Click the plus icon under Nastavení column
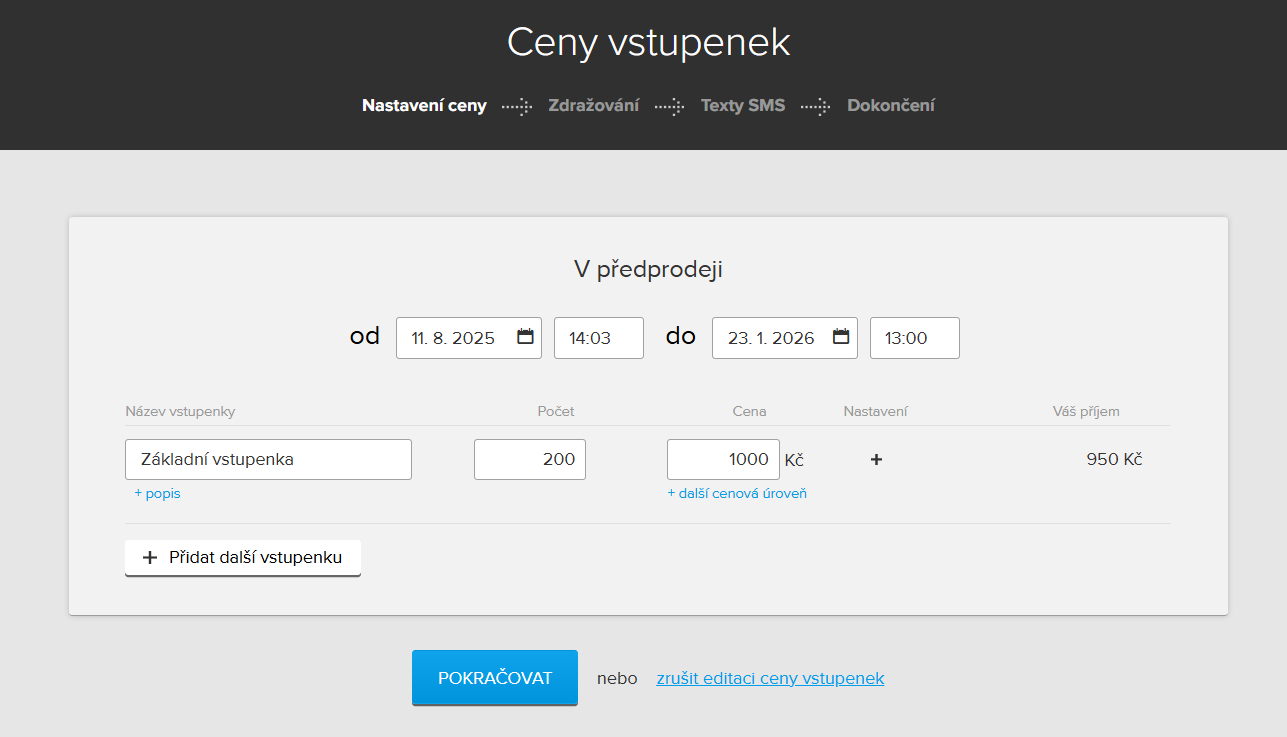Screen dimensions: 1287x737 click(876, 460)
